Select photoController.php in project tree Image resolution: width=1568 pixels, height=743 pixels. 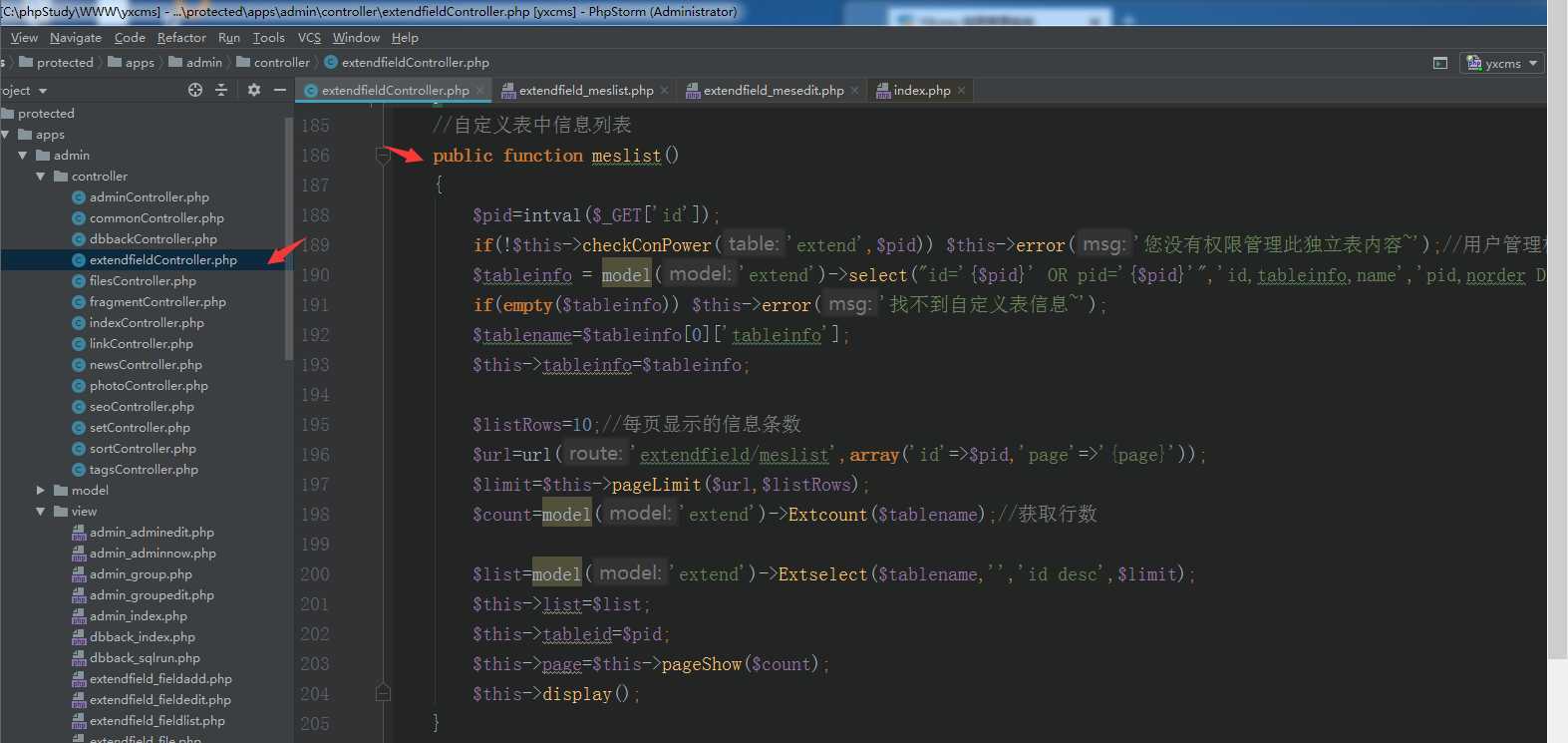[149, 386]
